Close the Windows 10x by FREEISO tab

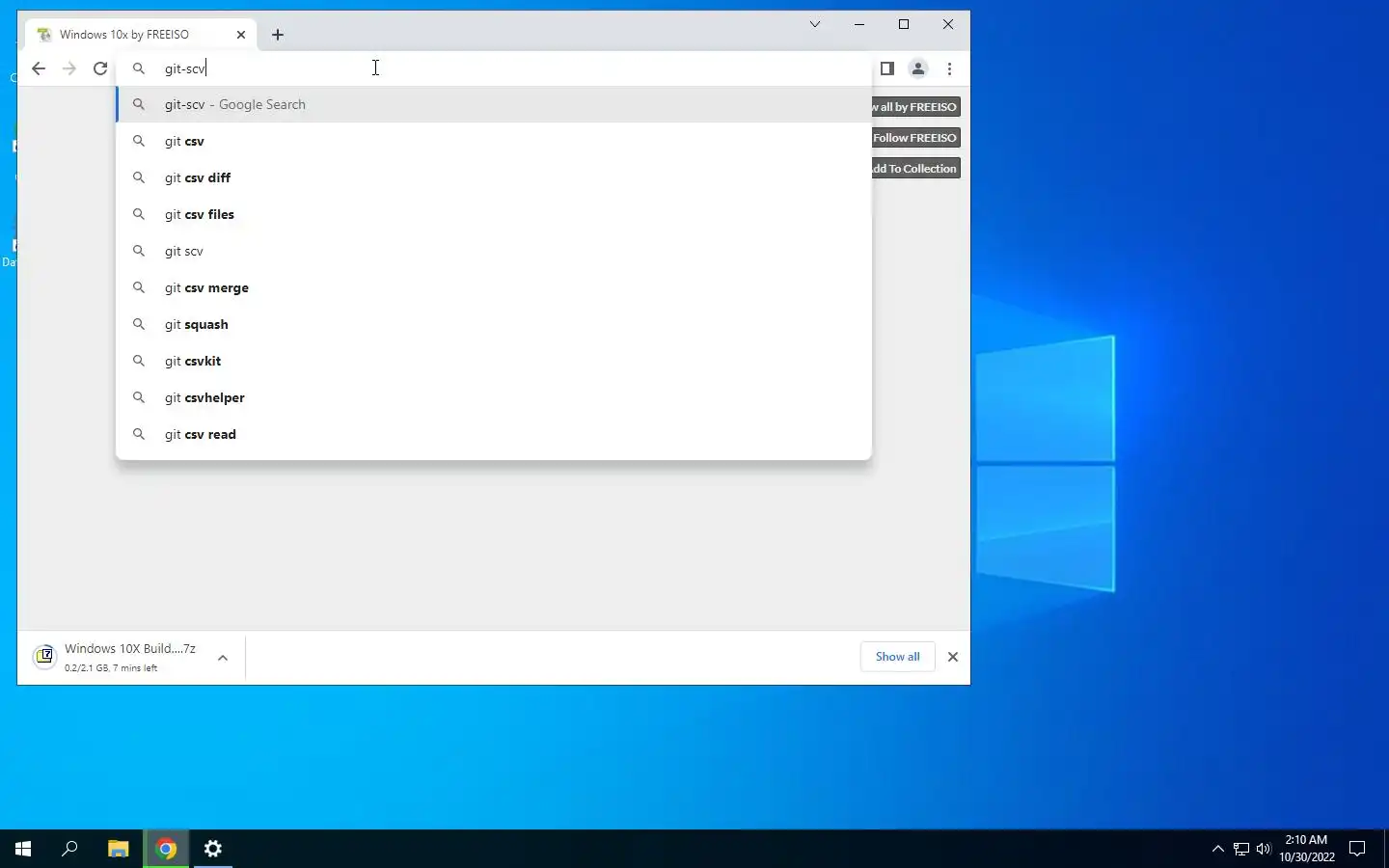pyautogui.click(x=241, y=35)
